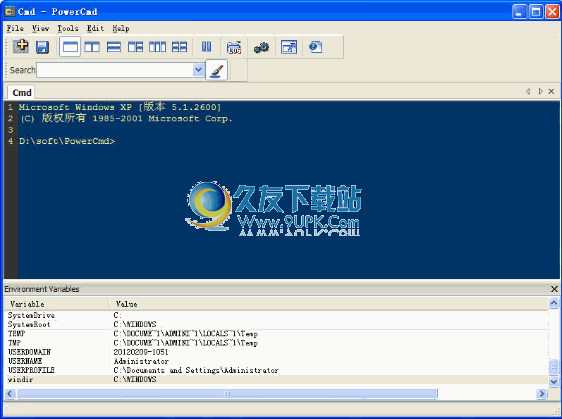Close the current Cmd tab with X

click(x=552, y=91)
